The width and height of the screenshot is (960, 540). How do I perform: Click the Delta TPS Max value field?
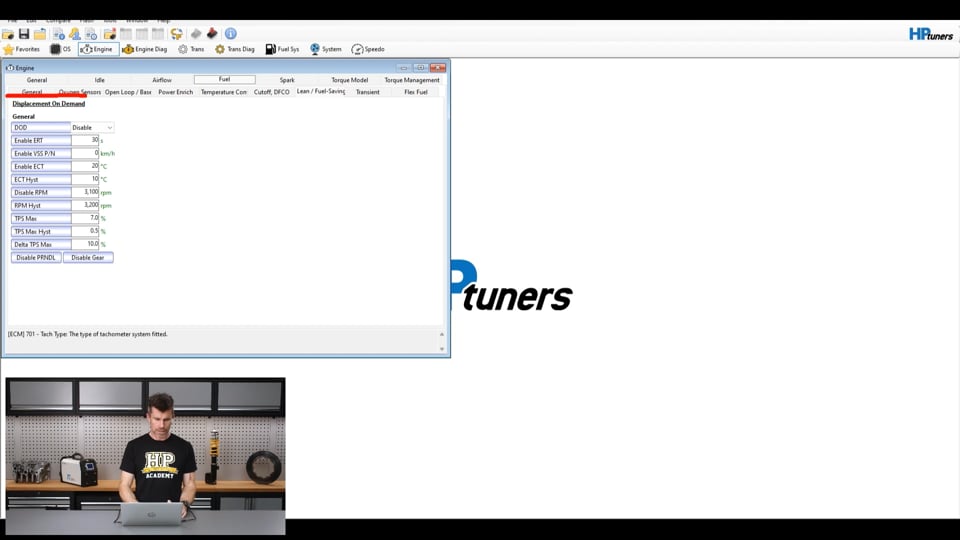85,244
